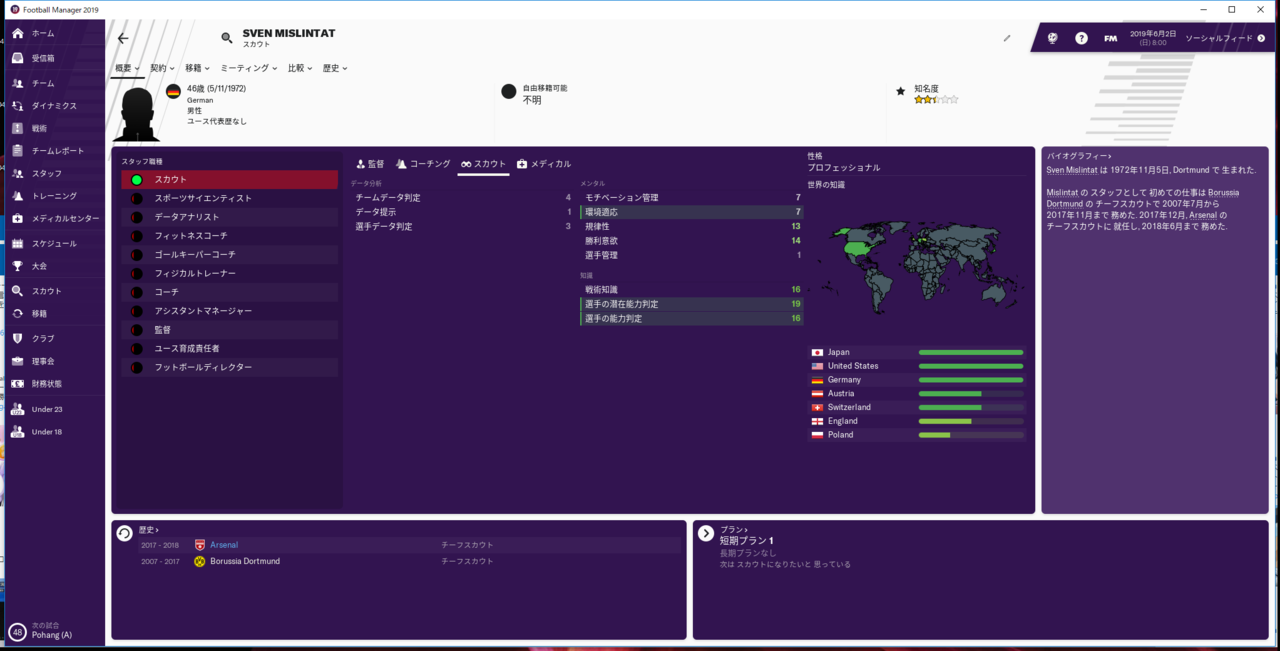Switch to Coaching (コーチング) attributes tab
Viewport: 1280px width, 651px height.
[x=423, y=163]
